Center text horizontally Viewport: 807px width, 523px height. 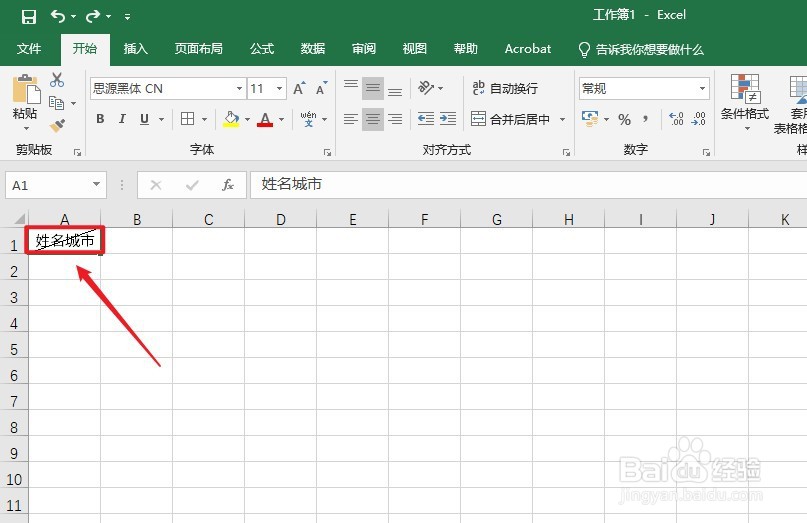coord(373,119)
